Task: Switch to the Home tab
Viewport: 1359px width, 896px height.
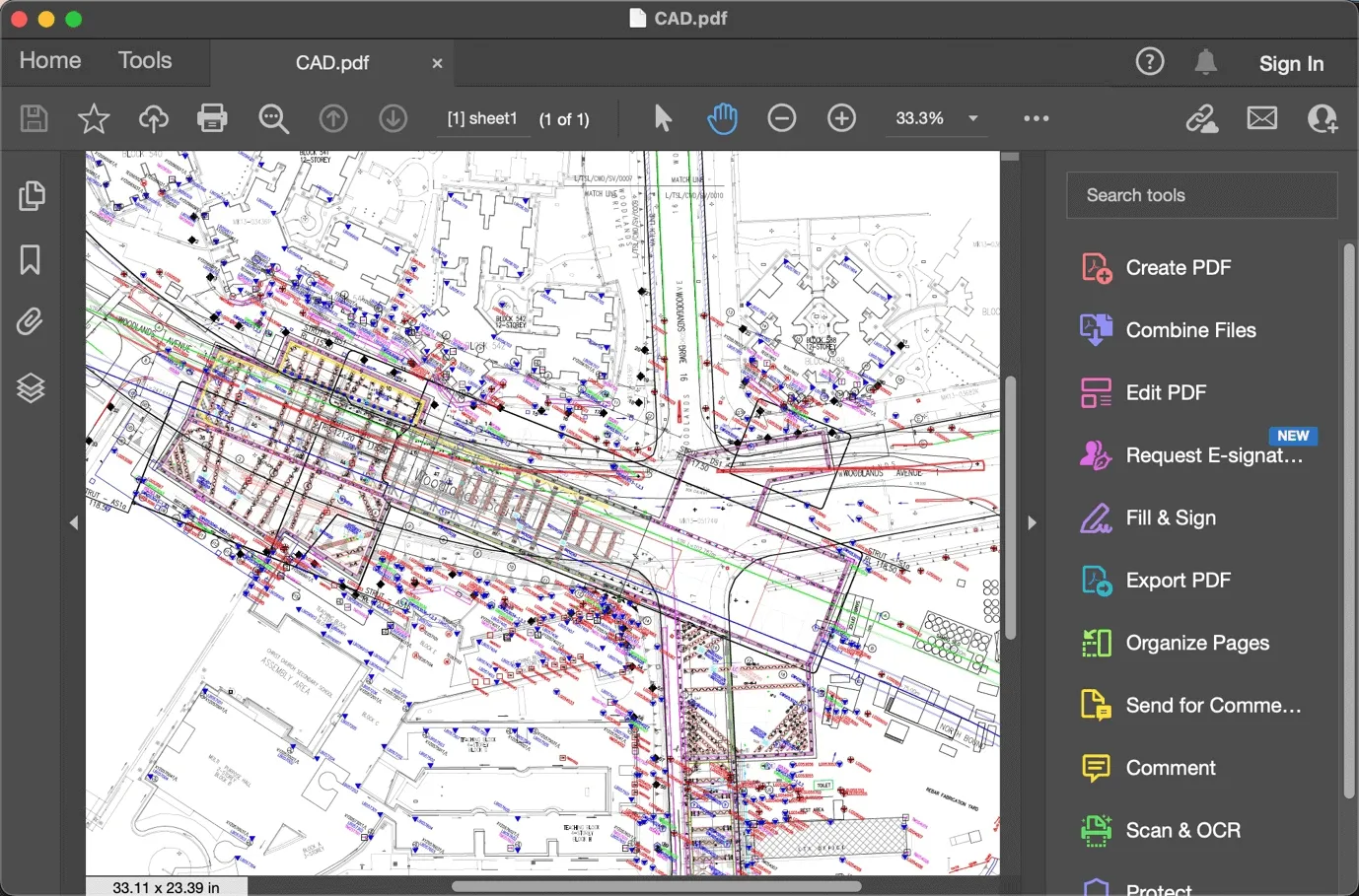Action: tap(50, 61)
